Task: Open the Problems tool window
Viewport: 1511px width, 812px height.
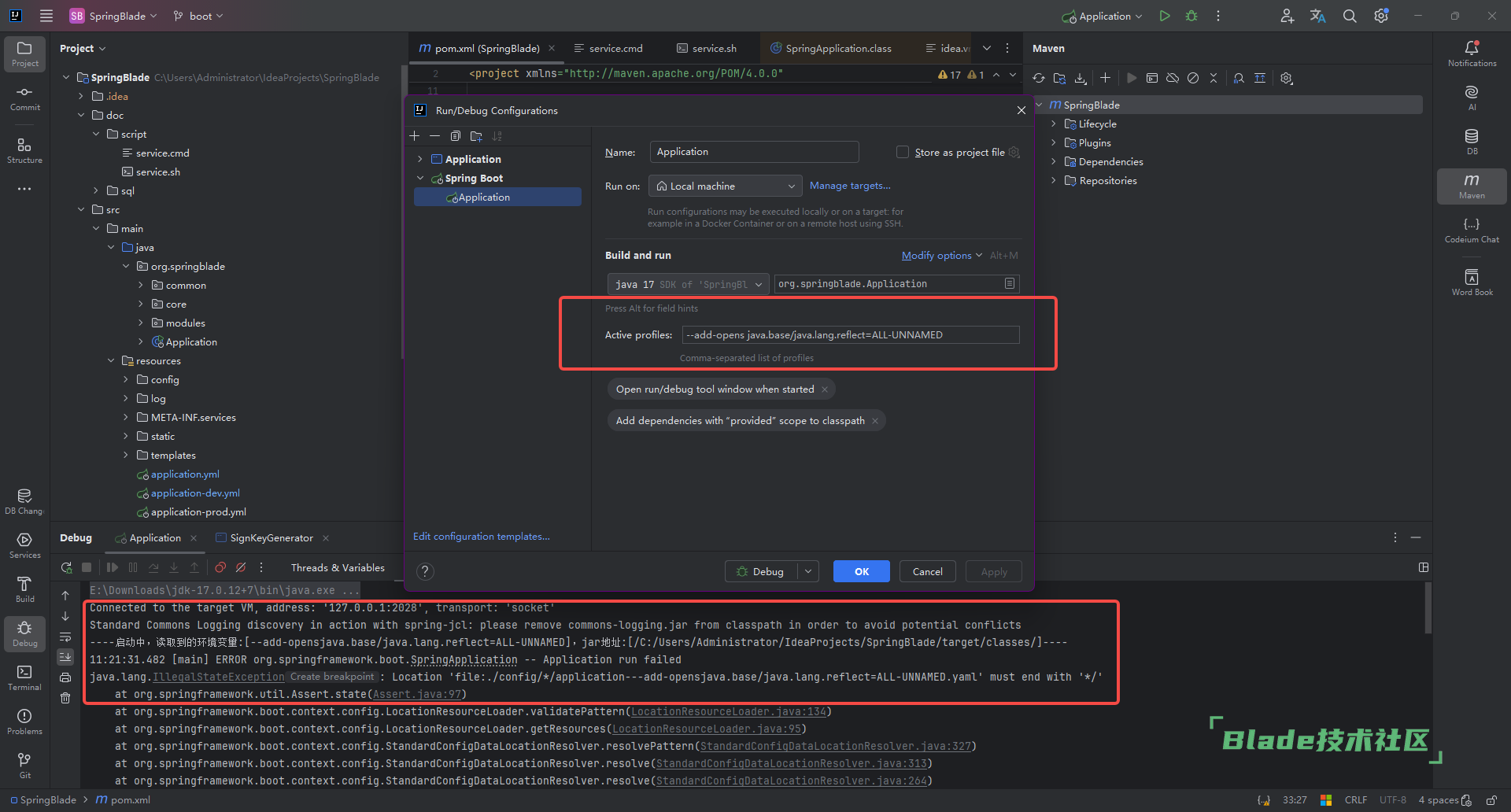Action: (24, 722)
